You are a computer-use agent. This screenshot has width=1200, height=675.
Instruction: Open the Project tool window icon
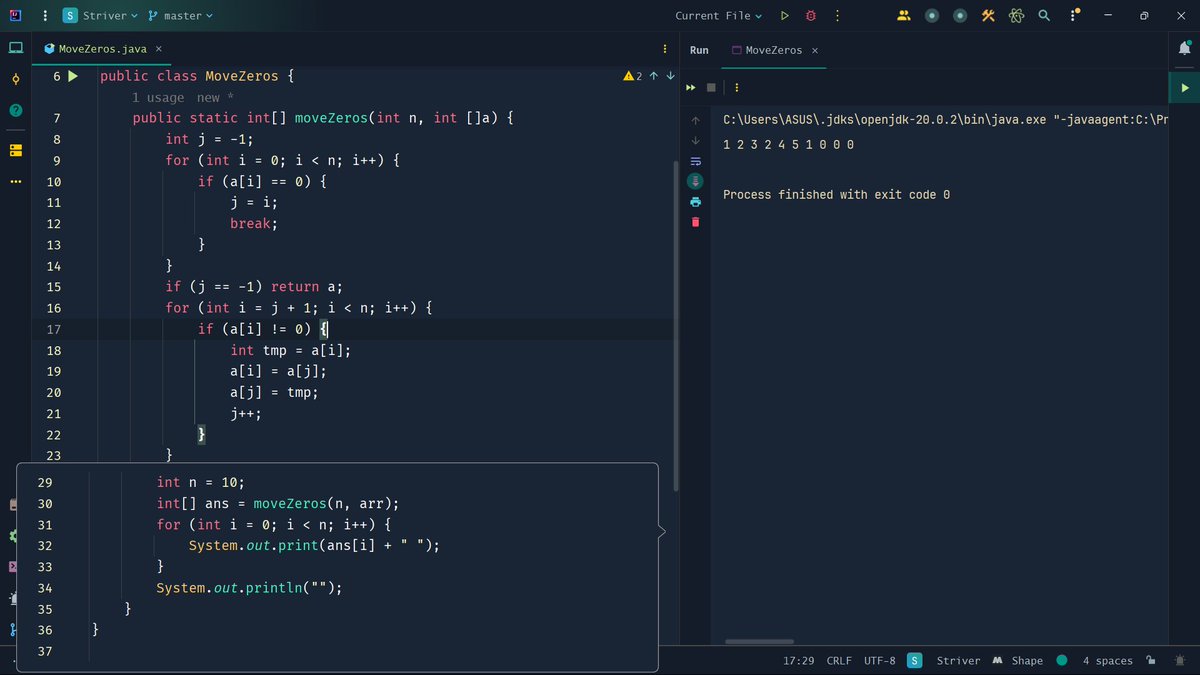pos(15,48)
